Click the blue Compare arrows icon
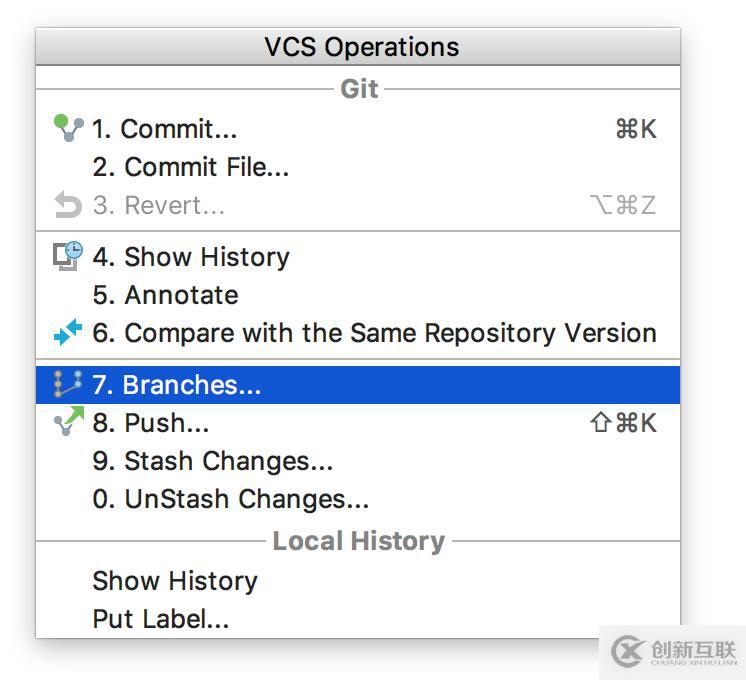The image size is (746, 680). pos(68,332)
